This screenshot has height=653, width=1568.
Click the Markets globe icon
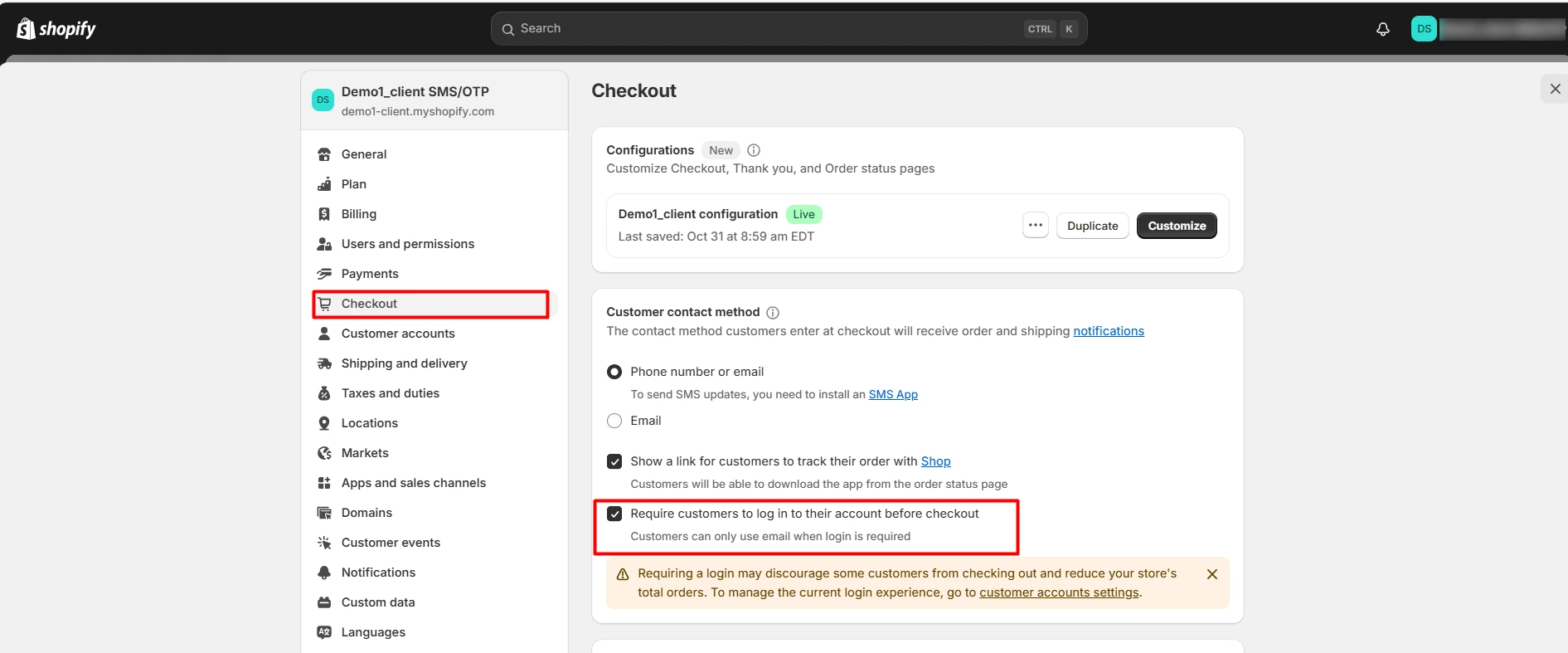pos(324,453)
